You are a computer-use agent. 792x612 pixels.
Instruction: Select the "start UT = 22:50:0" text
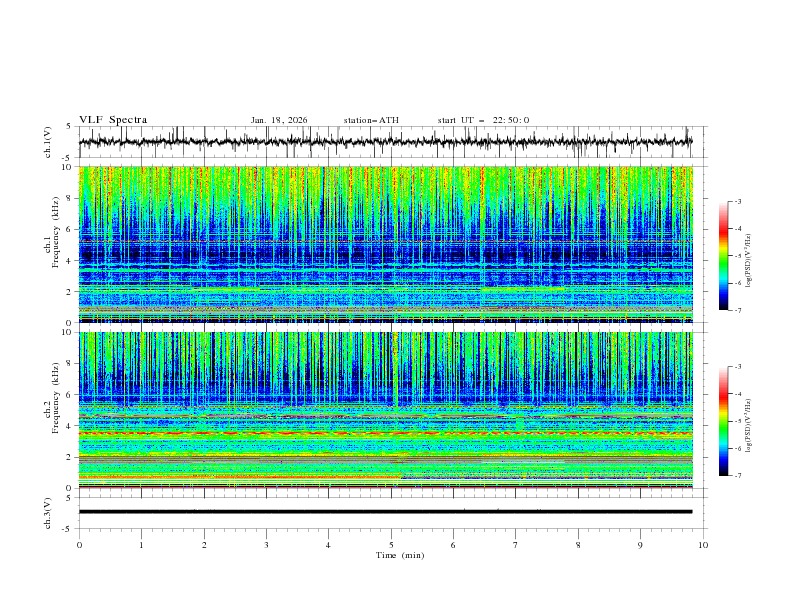(483, 120)
